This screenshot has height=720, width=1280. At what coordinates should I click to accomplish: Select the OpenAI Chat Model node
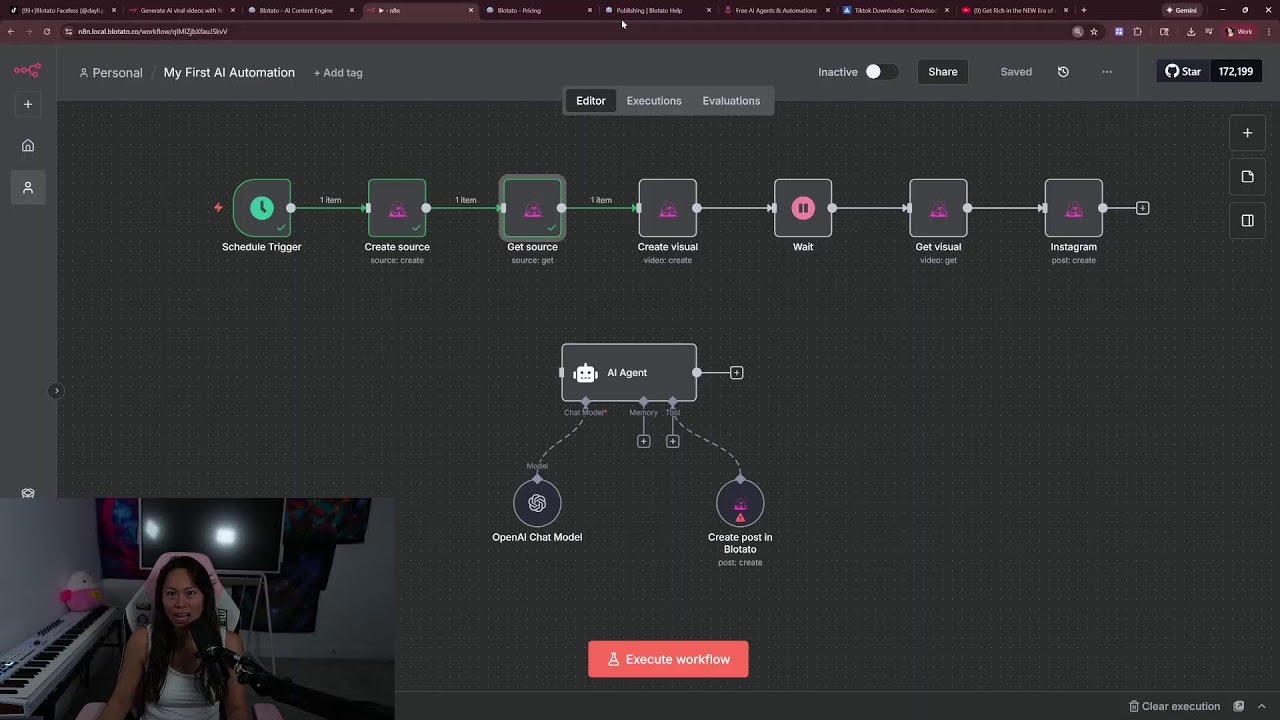[x=537, y=503]
